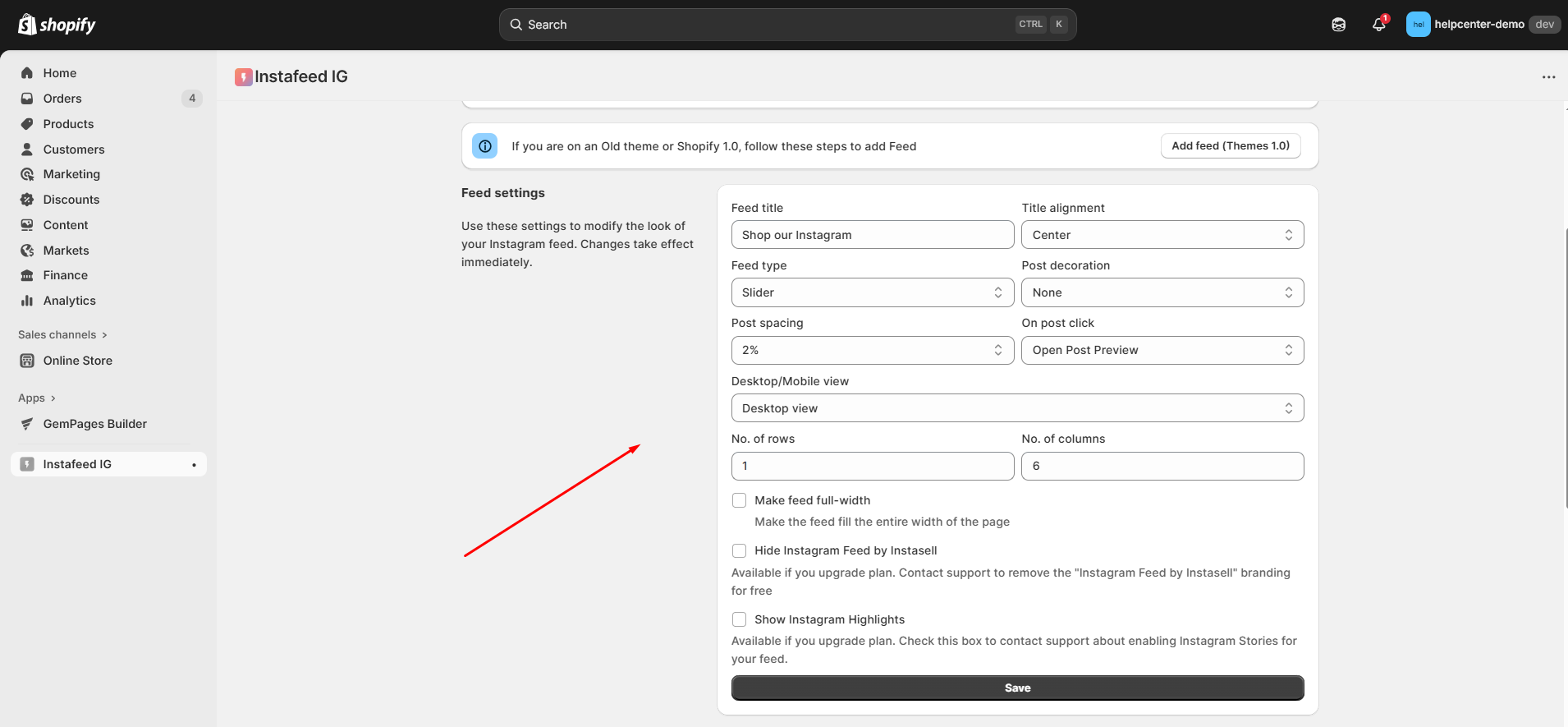Click the top Search bar
Screen dimensions: 1568x727
point(788,25)
